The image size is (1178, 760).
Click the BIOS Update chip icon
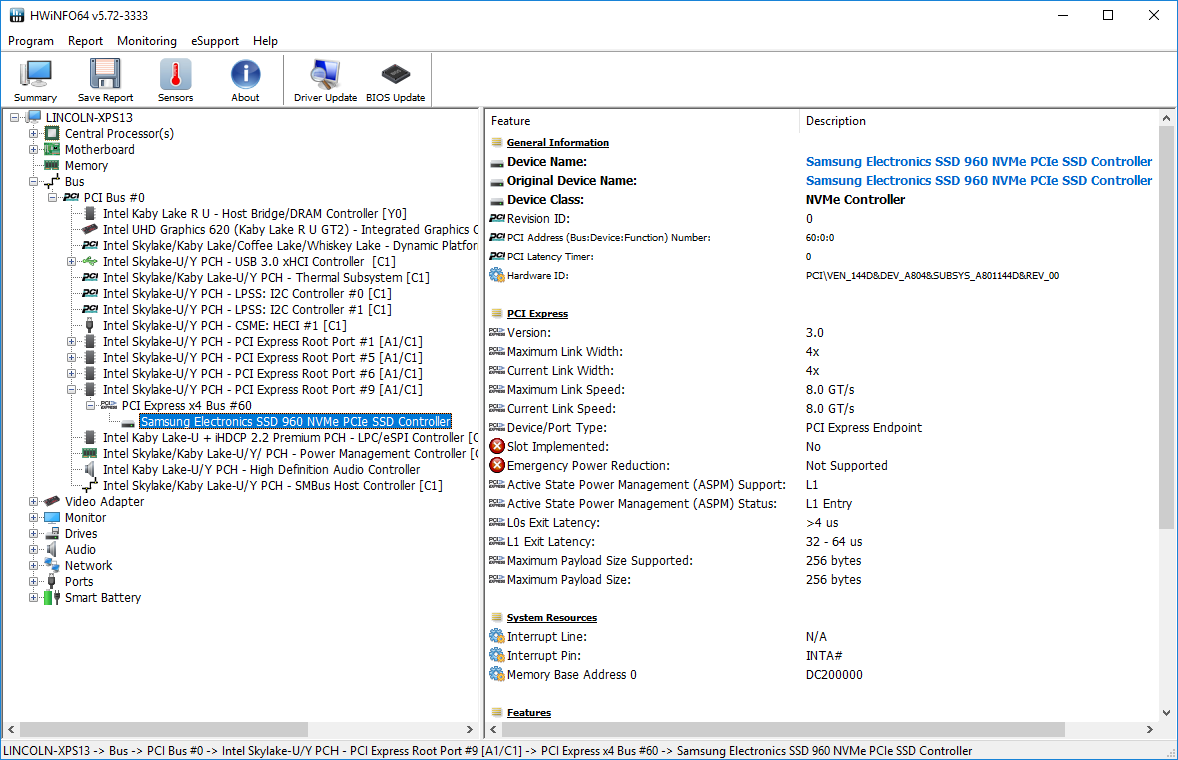[395, 80]
